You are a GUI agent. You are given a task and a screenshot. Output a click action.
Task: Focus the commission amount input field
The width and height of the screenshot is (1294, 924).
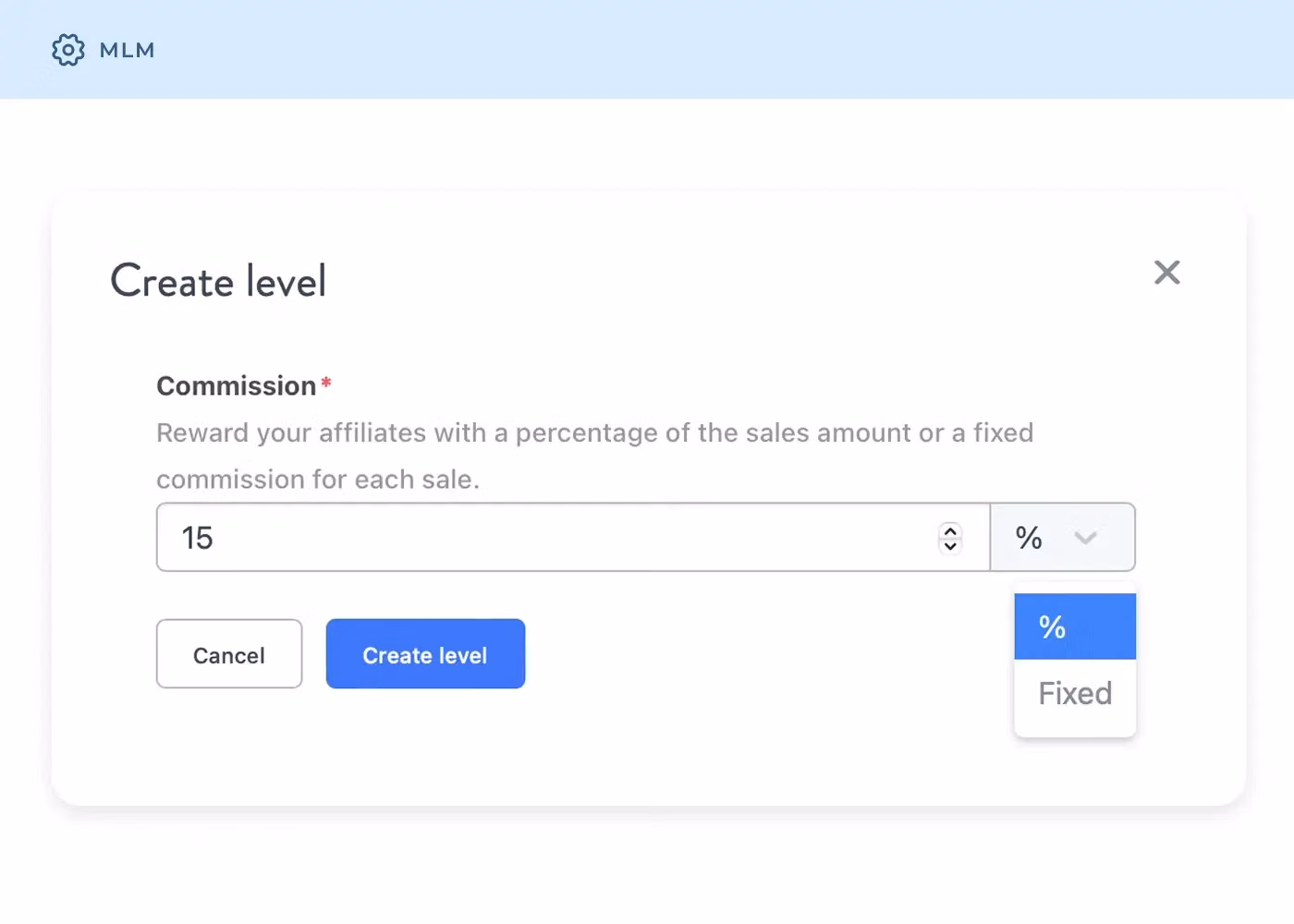pos(555,538)
